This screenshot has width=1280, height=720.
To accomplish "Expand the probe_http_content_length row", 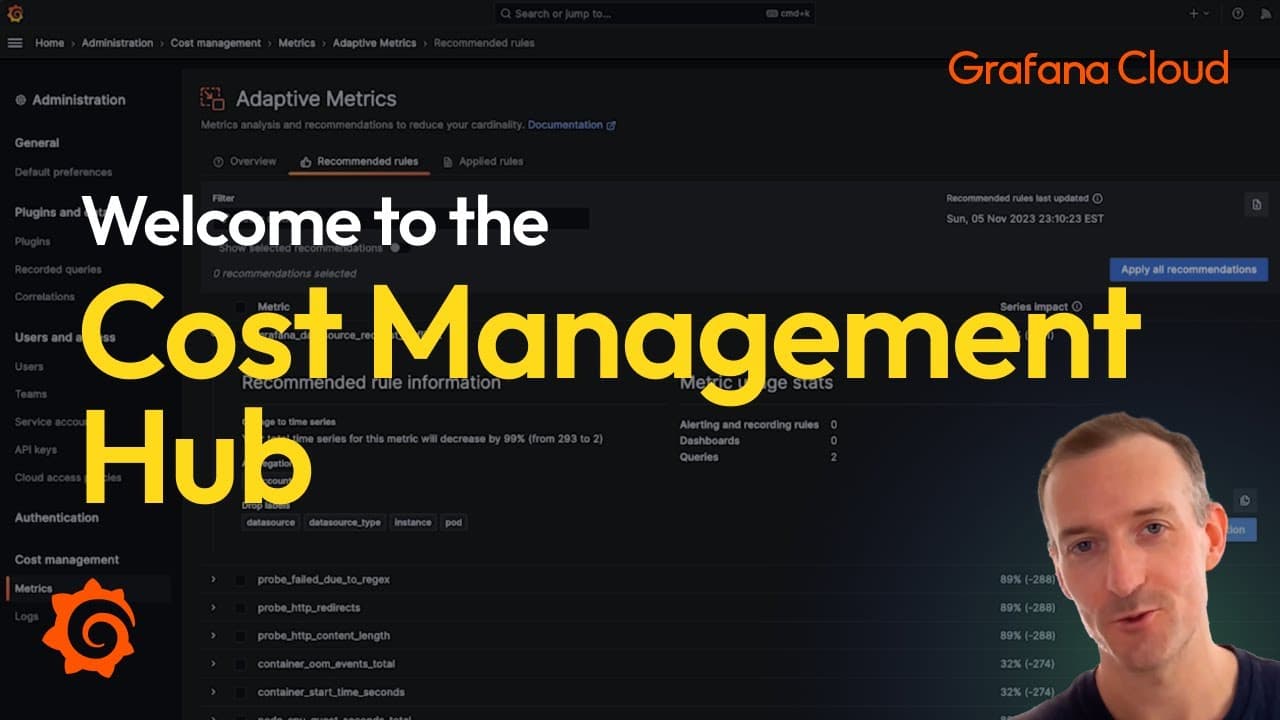I will click(x=213, y=635).
